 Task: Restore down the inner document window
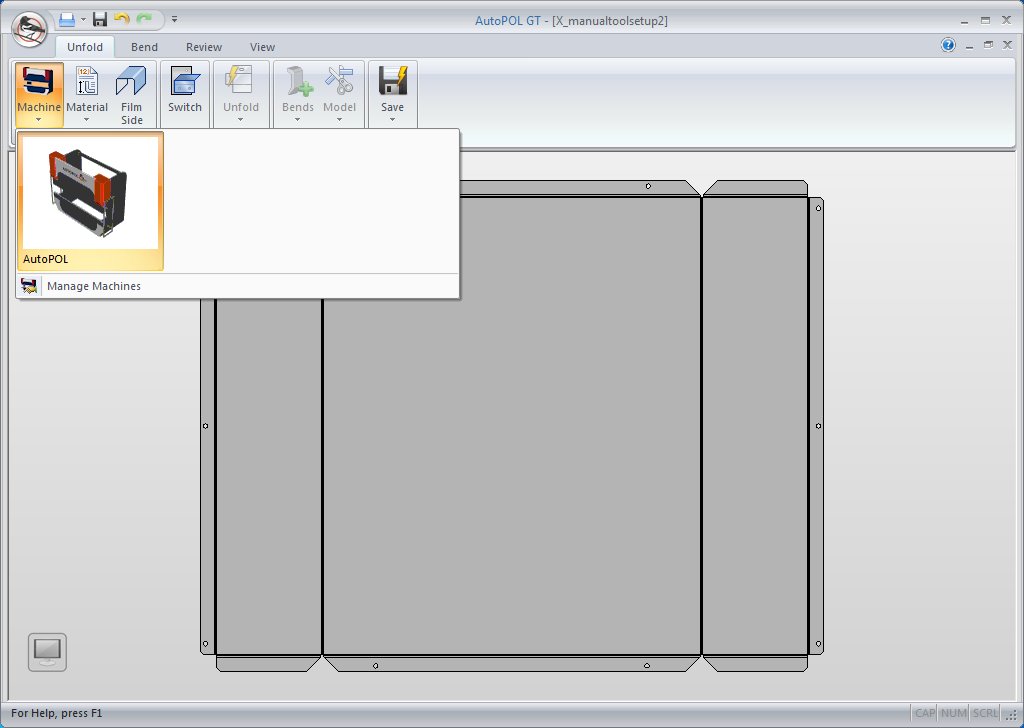pyautogui.click(x=988, y=45)
